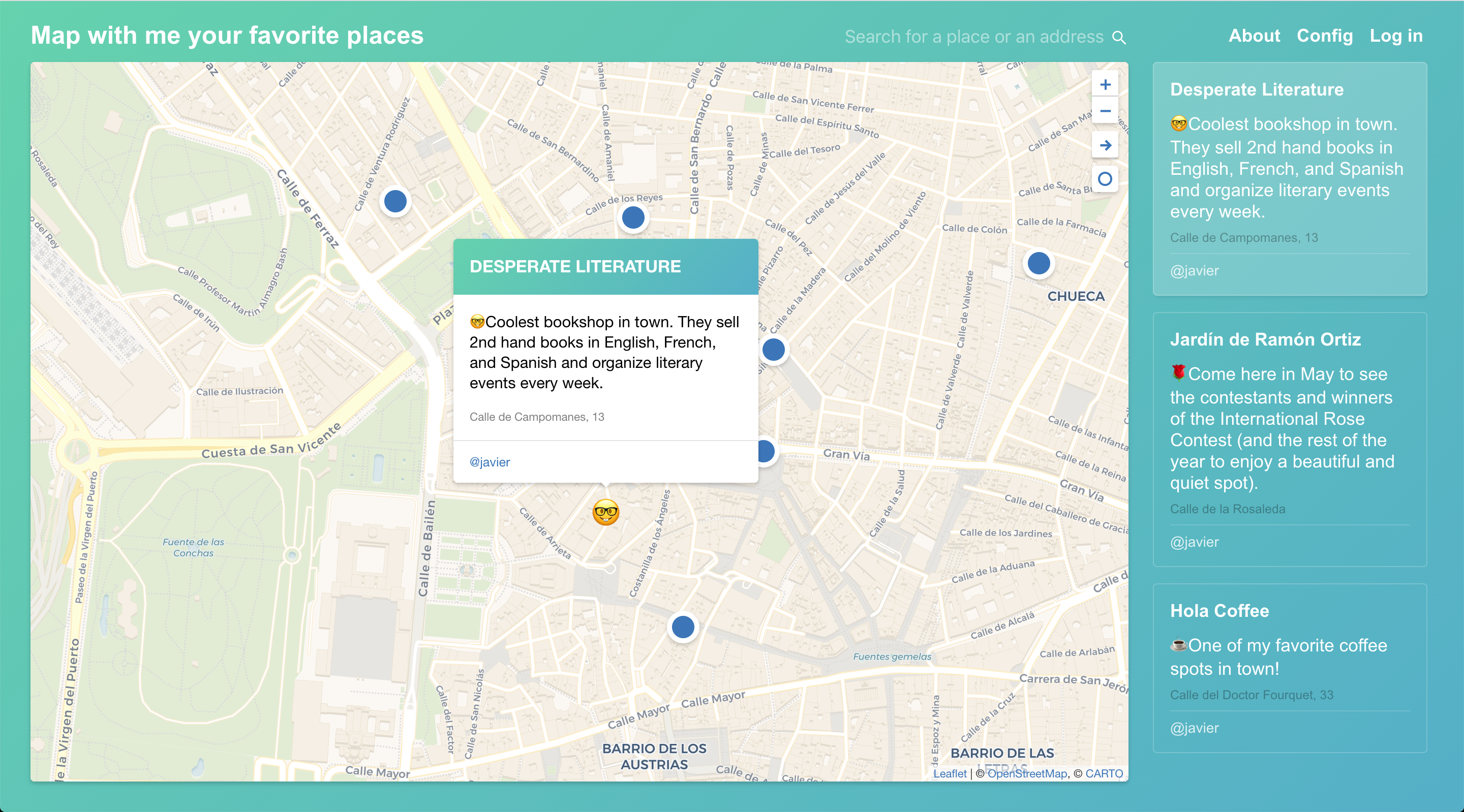
Task: Click Log in
Action: click(x=1396, y=35)
